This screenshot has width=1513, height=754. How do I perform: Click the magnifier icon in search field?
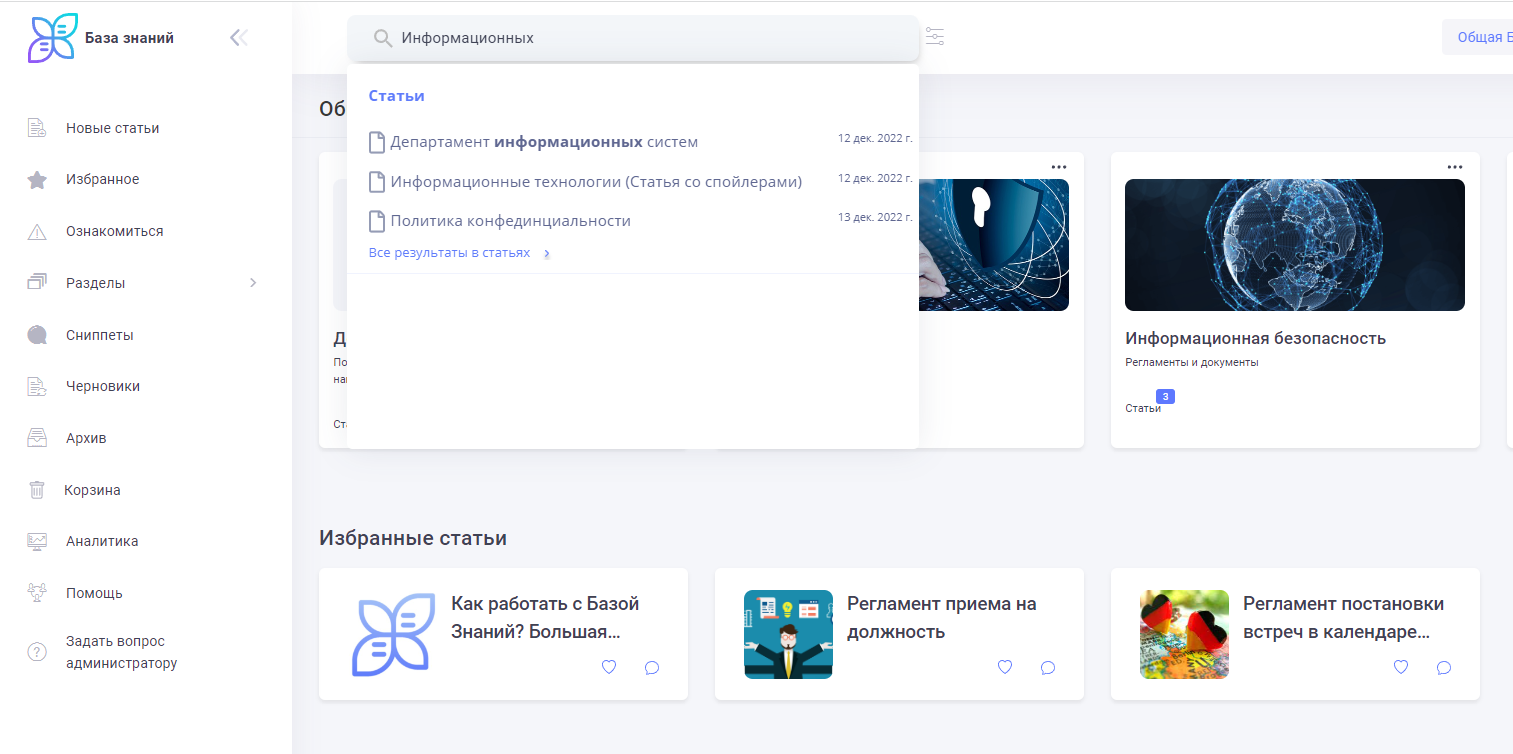[382, 38]
